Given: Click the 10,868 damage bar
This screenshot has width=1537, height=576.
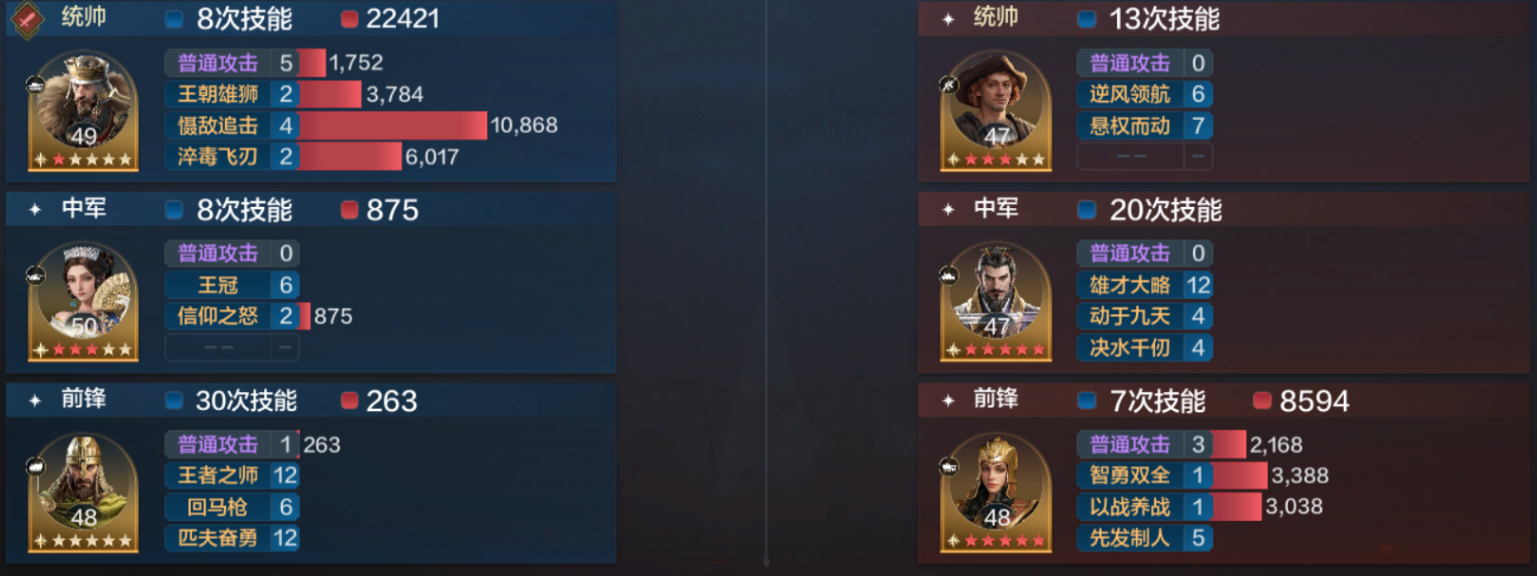Looking at the screenshot, I should click(x=393, y=126).
